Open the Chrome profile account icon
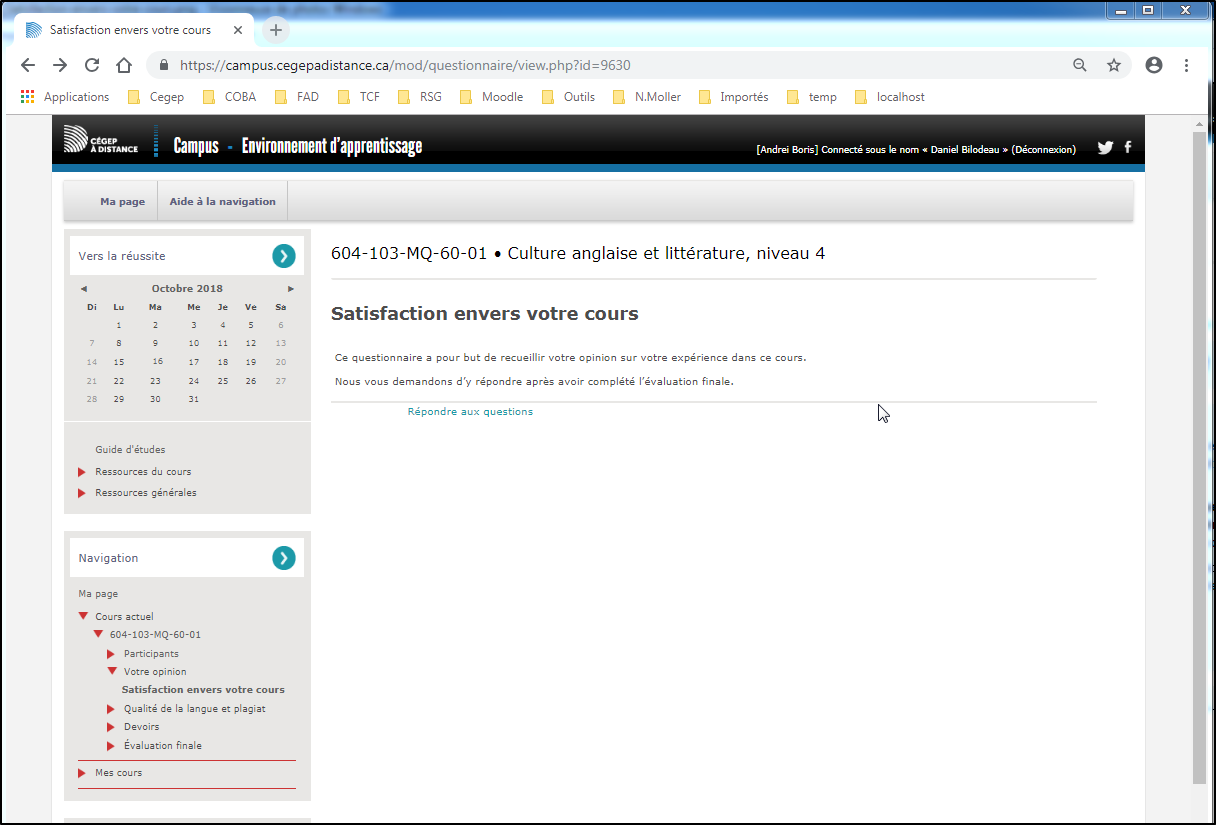 coord(1154,65)
